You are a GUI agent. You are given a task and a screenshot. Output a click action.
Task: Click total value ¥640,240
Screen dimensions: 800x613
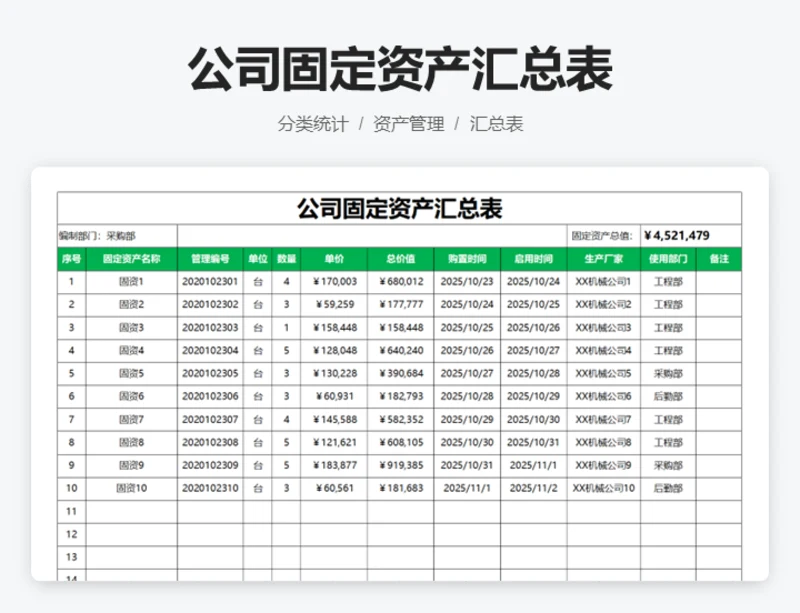[x=401, y=351]
